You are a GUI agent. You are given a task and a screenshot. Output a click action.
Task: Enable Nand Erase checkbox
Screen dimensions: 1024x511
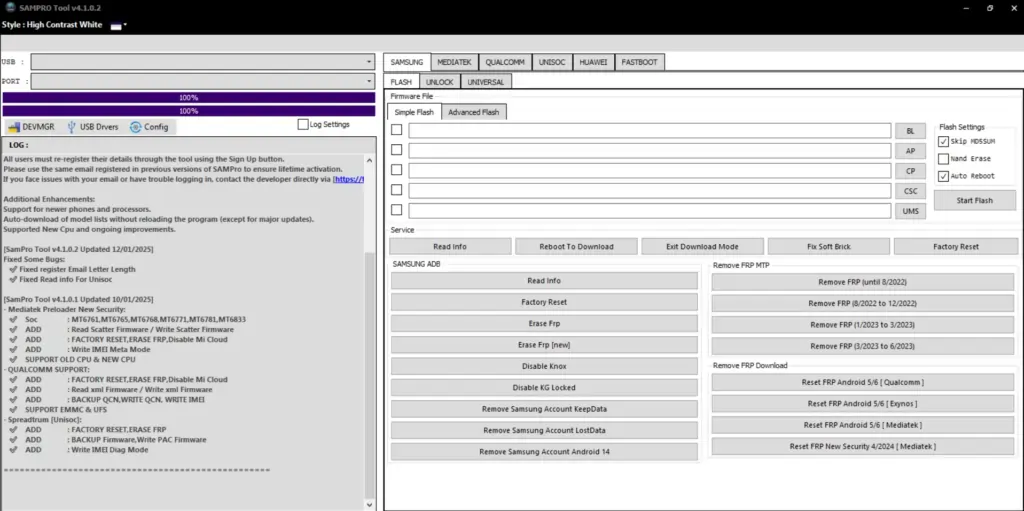[x=943, y=159]
